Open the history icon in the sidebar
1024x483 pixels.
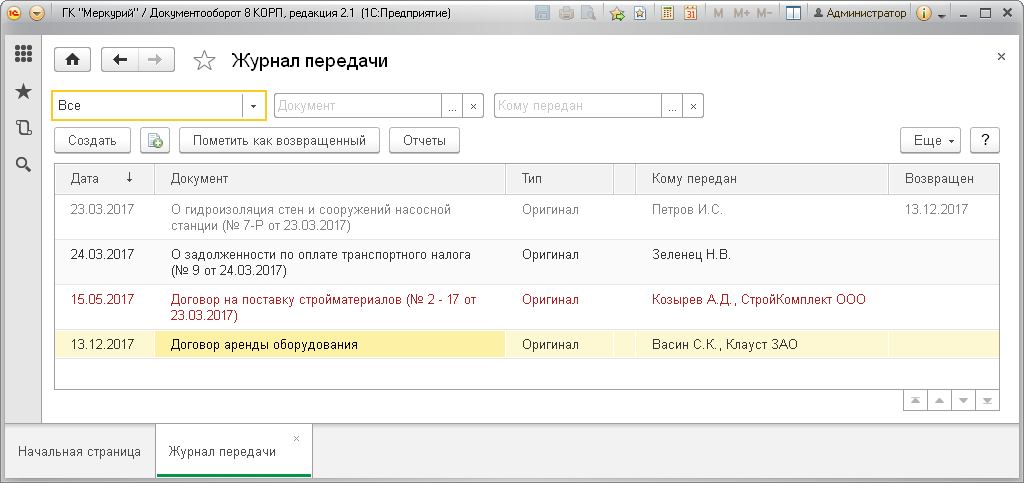coord(24,127)
